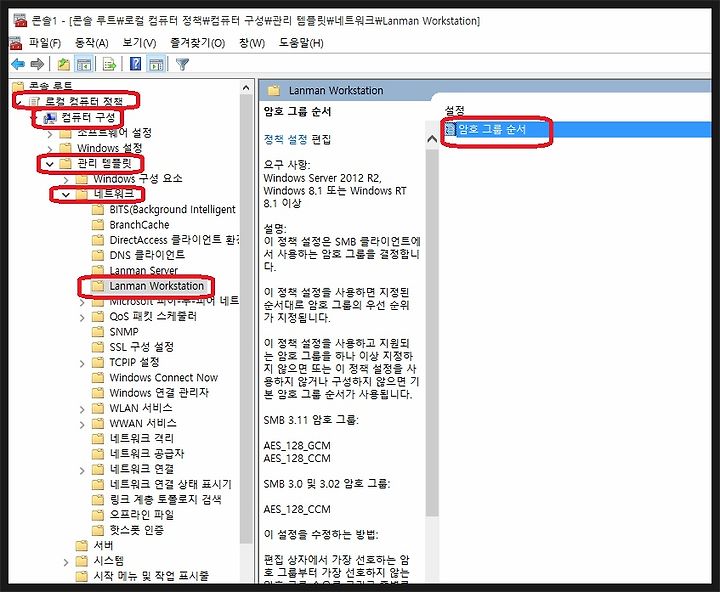
Task: Click the tree pane vertical scrollbar thumb
Action: pos(246,319)
